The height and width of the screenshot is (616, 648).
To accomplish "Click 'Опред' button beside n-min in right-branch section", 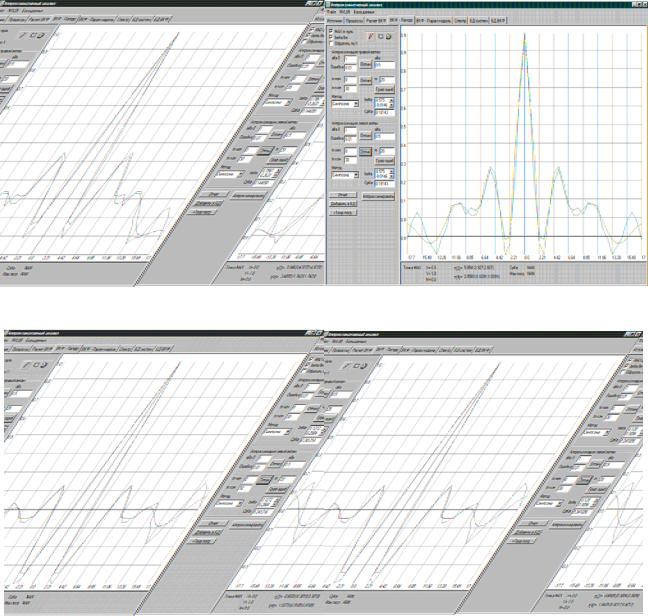I will [x=365, y=80].
